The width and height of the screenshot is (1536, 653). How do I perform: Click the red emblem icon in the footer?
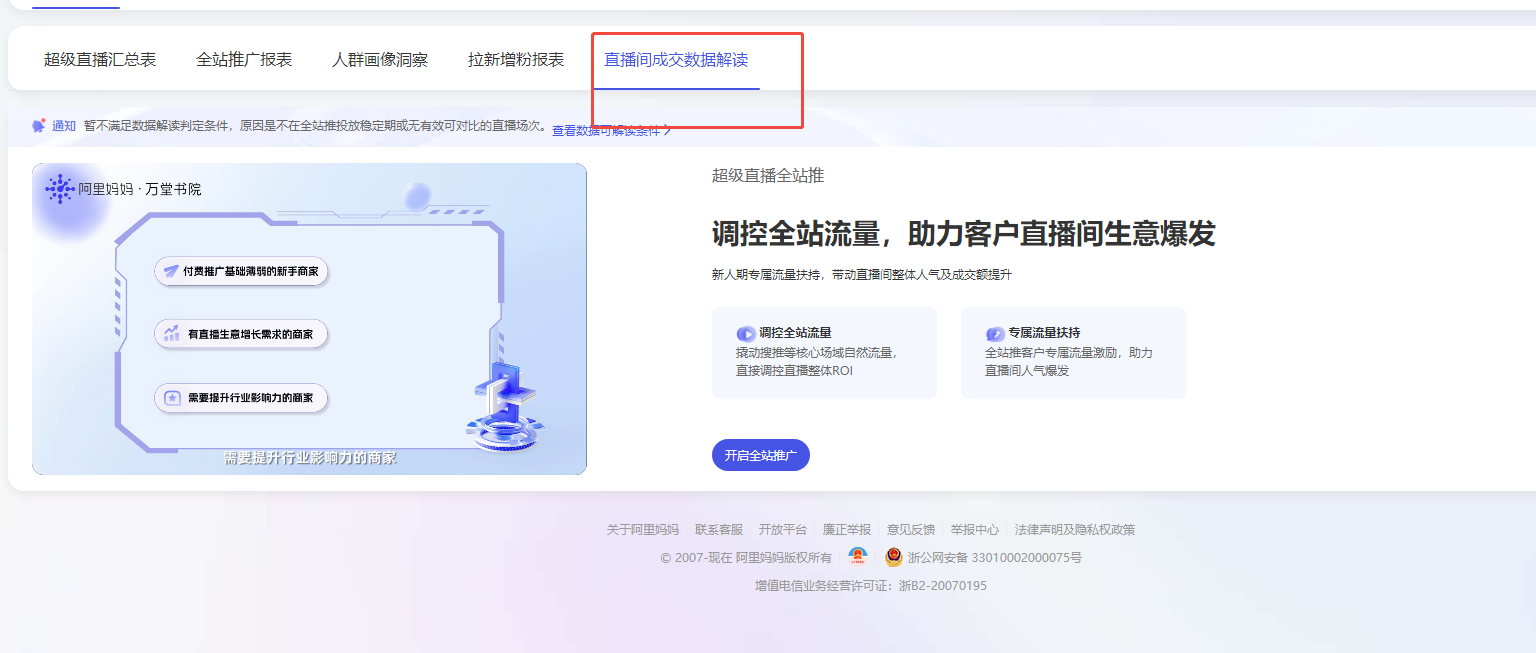point(857,557)
